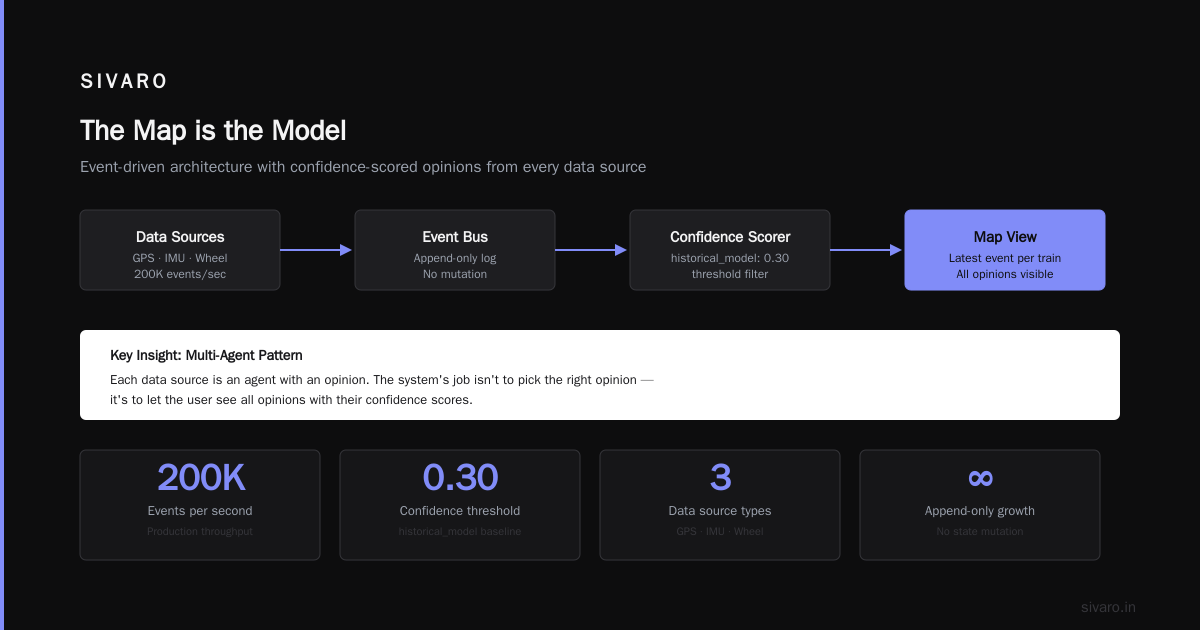
Task: Click the Key Insight: Multi-Agent Pattern heading
Action: point(206,355)
